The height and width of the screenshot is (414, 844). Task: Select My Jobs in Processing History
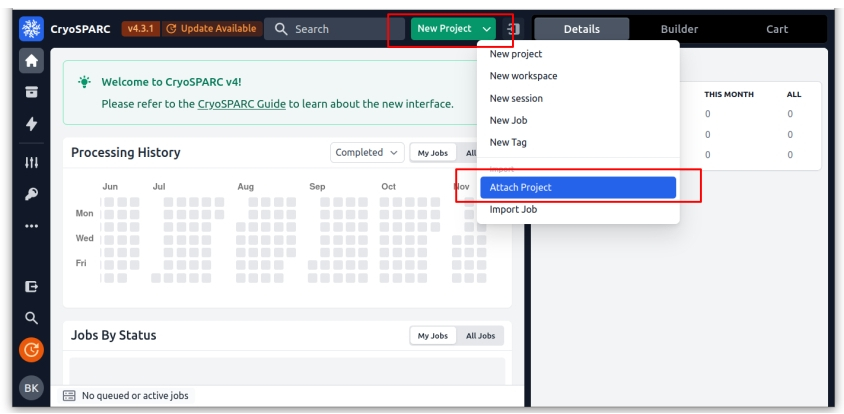(x=433, y=153)
